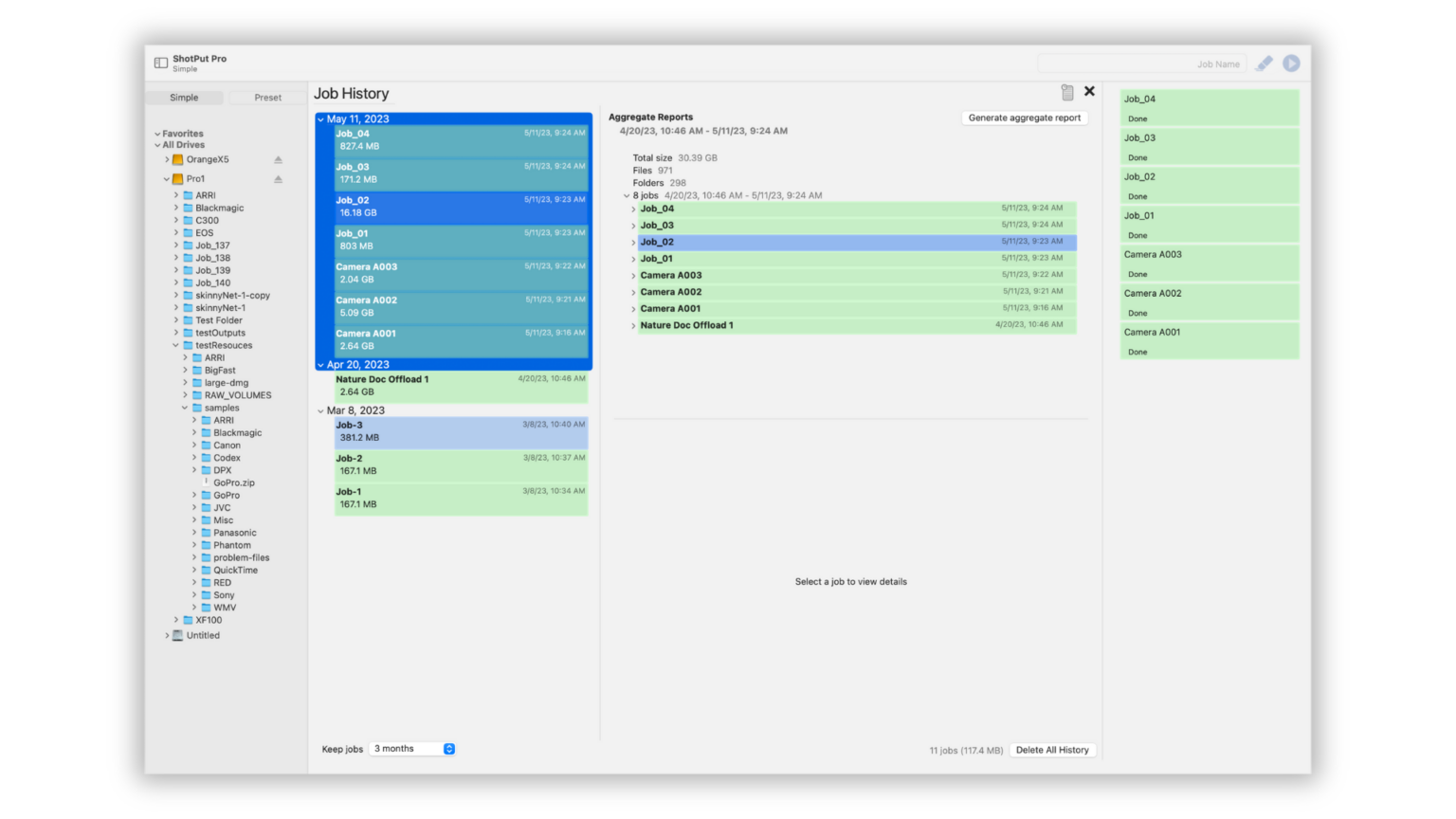Click Delete All History
The width and height of the screenshot is (1456, 819).
pyautogui.click(x=1052, y=749)
